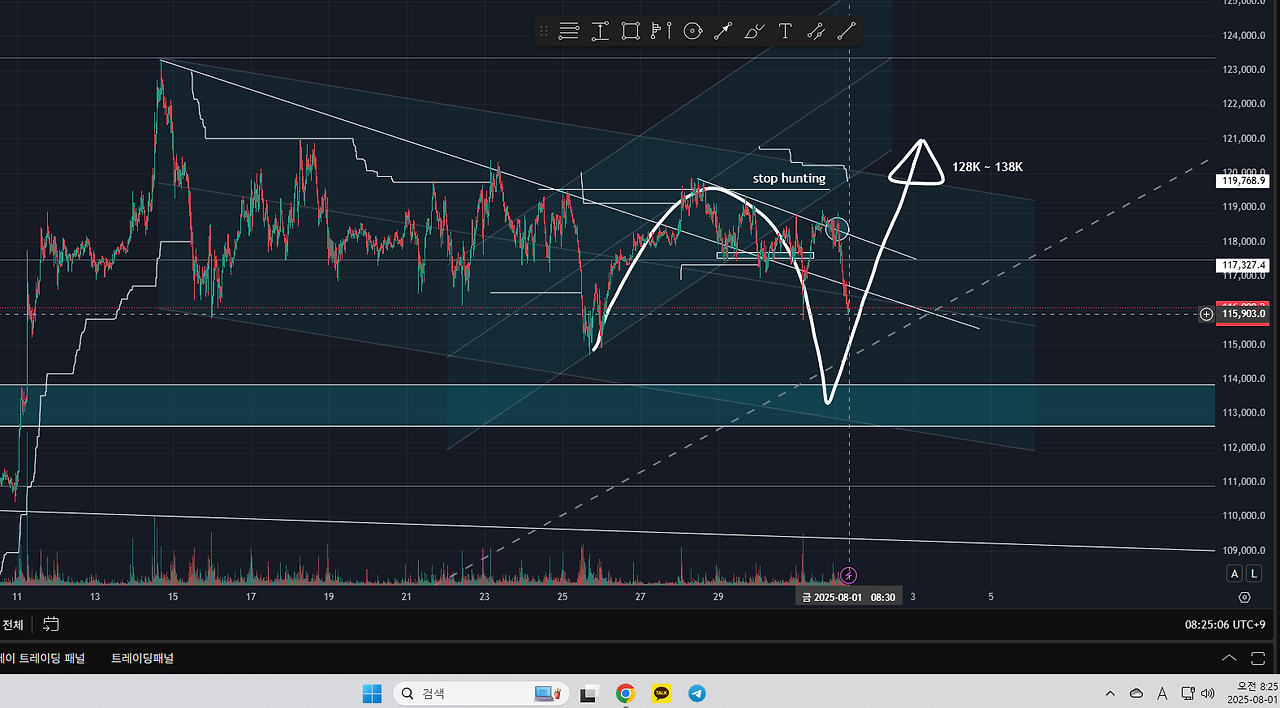Select the '128K ~ 138K' text annotation
Screen dimensions: 1280x708
(988, 167)
